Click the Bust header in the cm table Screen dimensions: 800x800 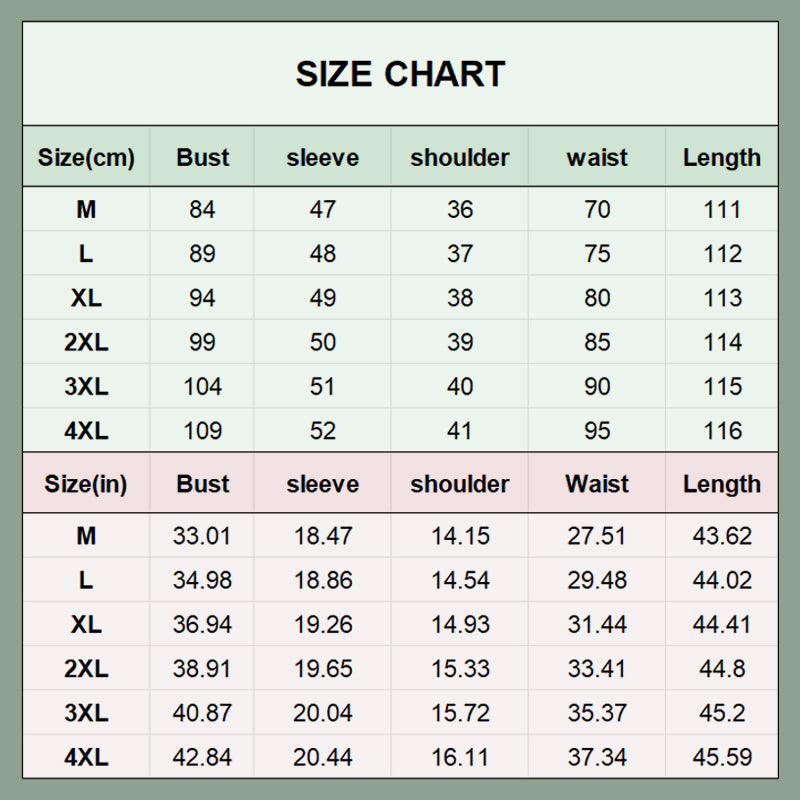(203, 157)
